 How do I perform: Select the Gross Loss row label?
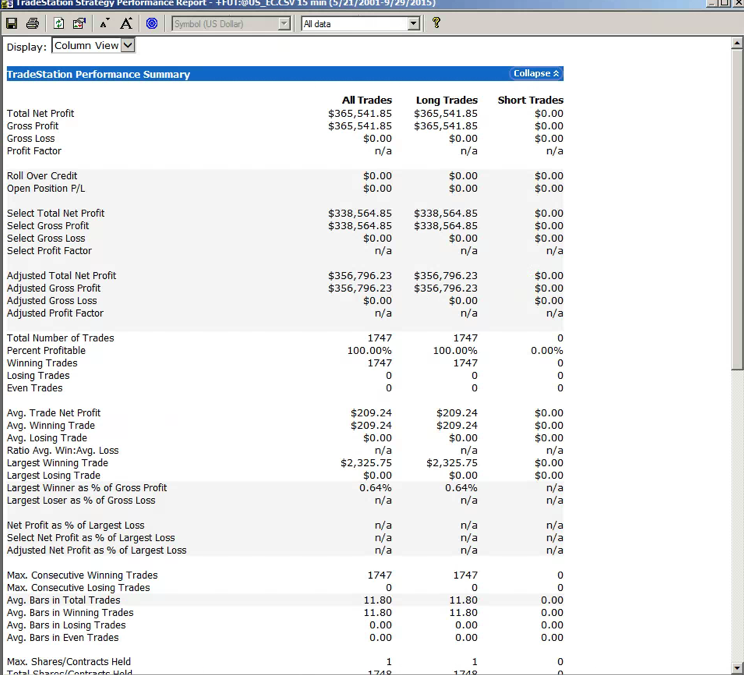point(31,139)
